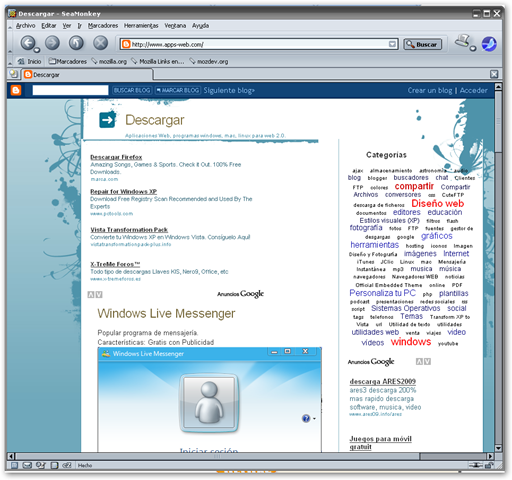Open the Mail component in status bar
Viewport: 512px width, 480px height.
27,465
